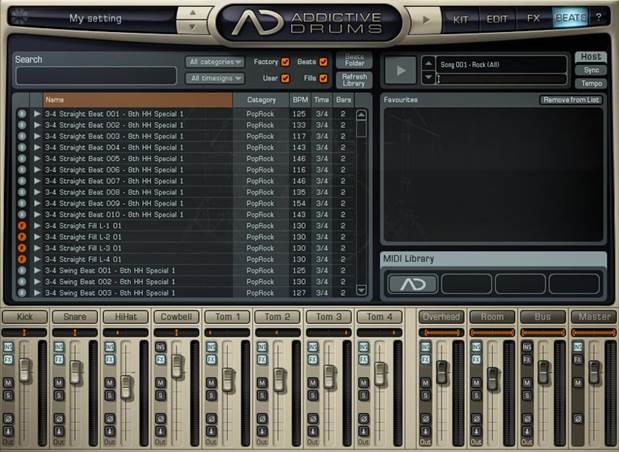Sort the list by Name column
The height and width of the screenshot is (452, 619).
pos(138,100)
